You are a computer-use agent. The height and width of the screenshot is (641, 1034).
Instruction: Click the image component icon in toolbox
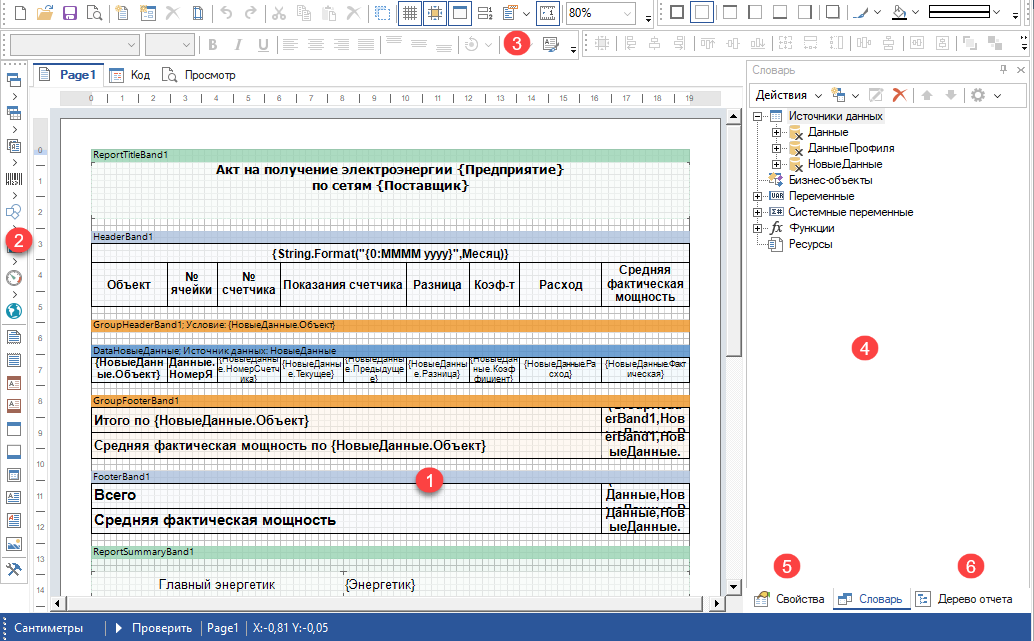[14, 544]
